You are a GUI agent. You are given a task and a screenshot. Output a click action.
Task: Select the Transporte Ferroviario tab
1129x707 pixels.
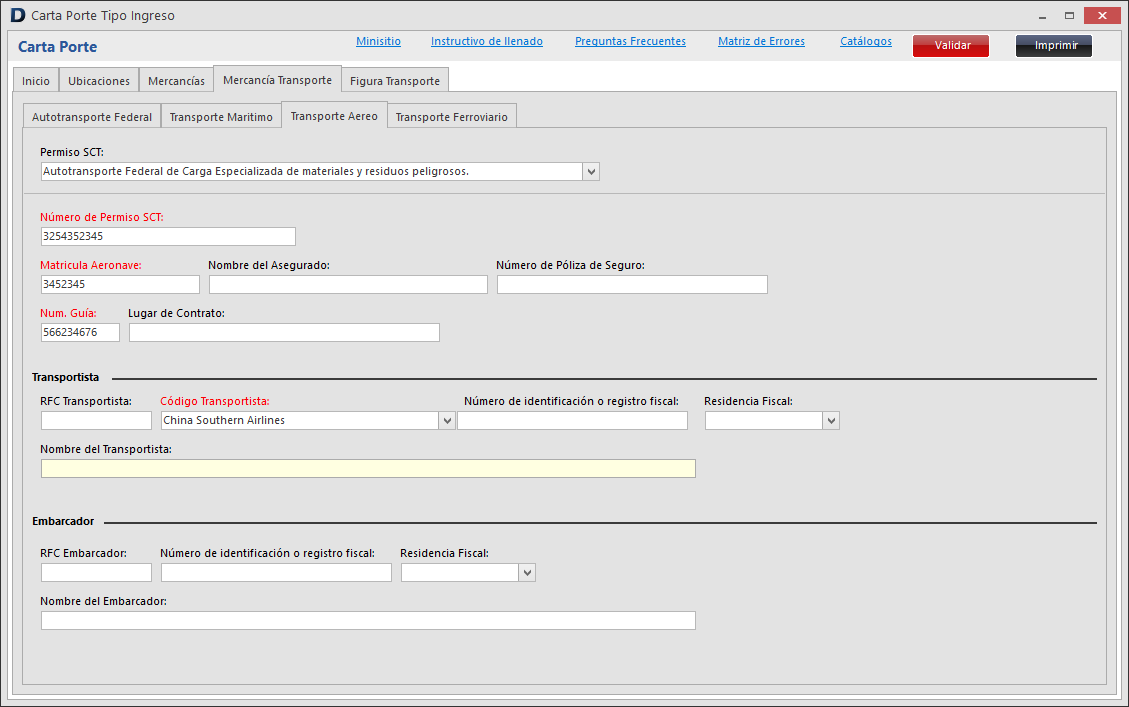tap(451, 117)
